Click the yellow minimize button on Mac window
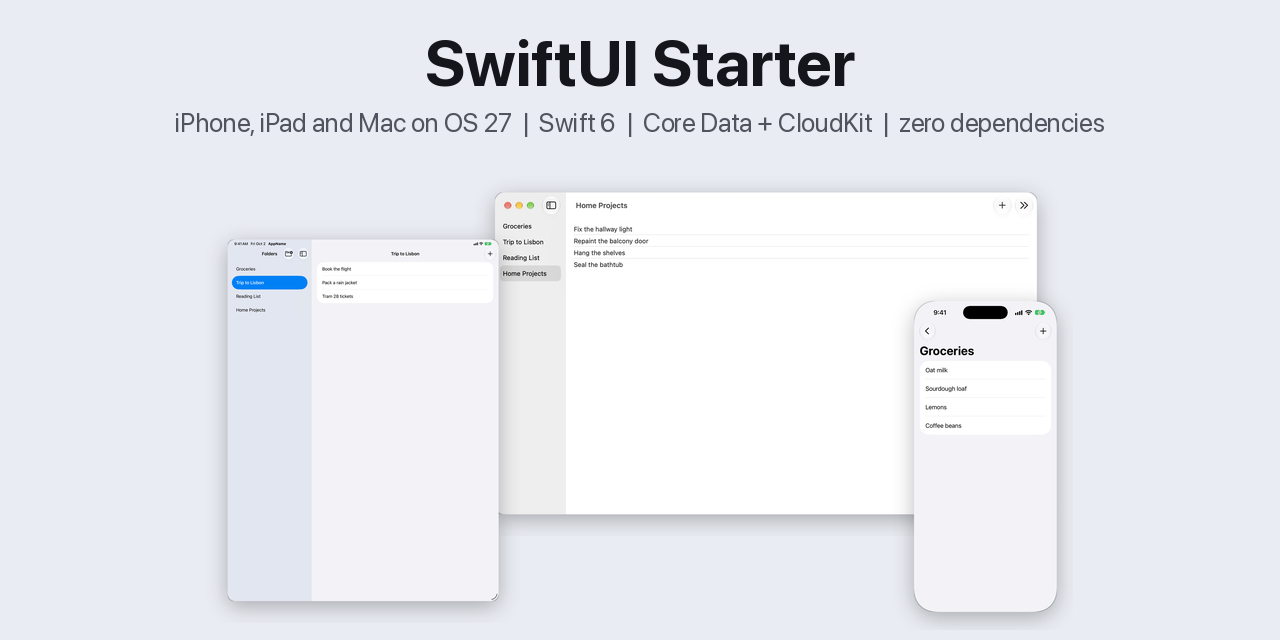Image resolution: width=1280 pixels, height=640 pixels. click(519, 205)
